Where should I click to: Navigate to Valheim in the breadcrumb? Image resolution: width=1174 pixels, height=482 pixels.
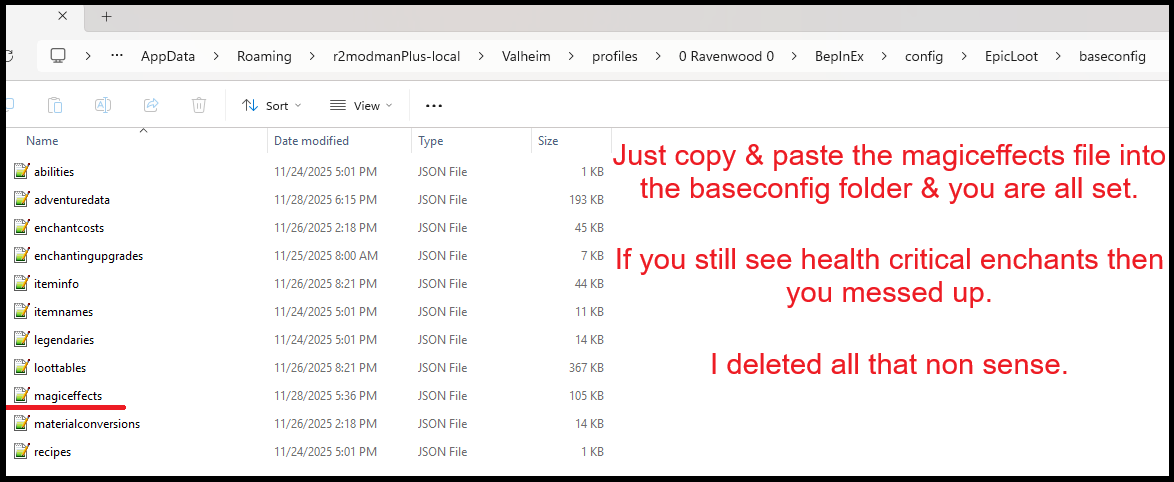[x=526, y=56]
